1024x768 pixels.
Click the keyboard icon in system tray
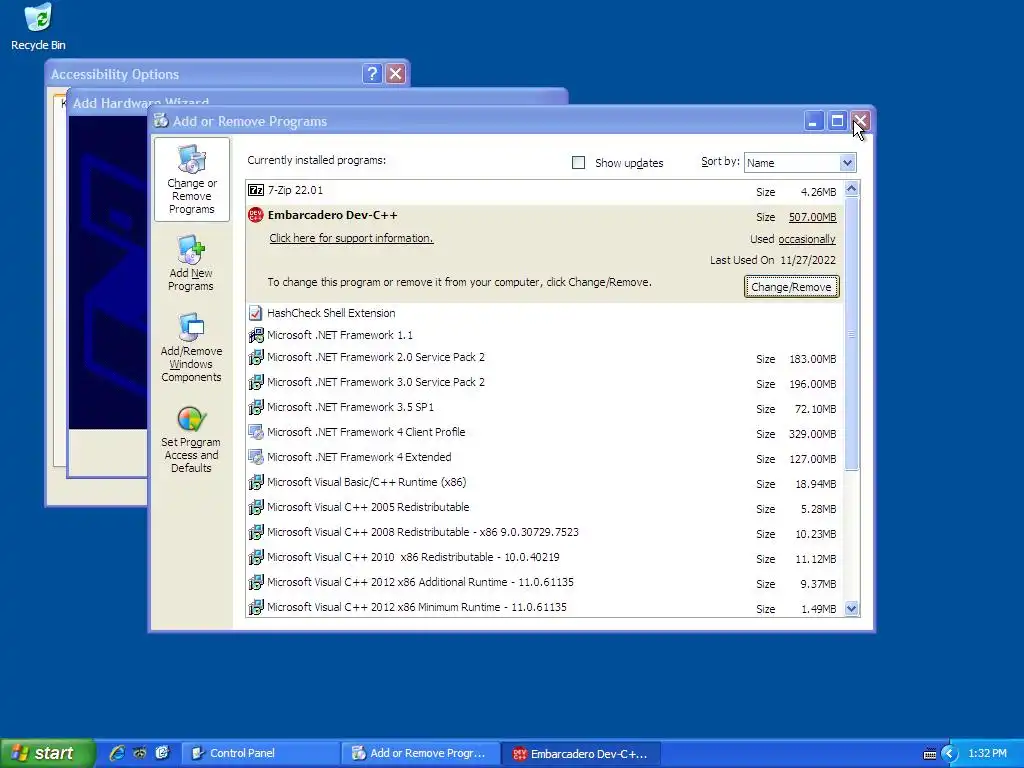click(929, 754)
